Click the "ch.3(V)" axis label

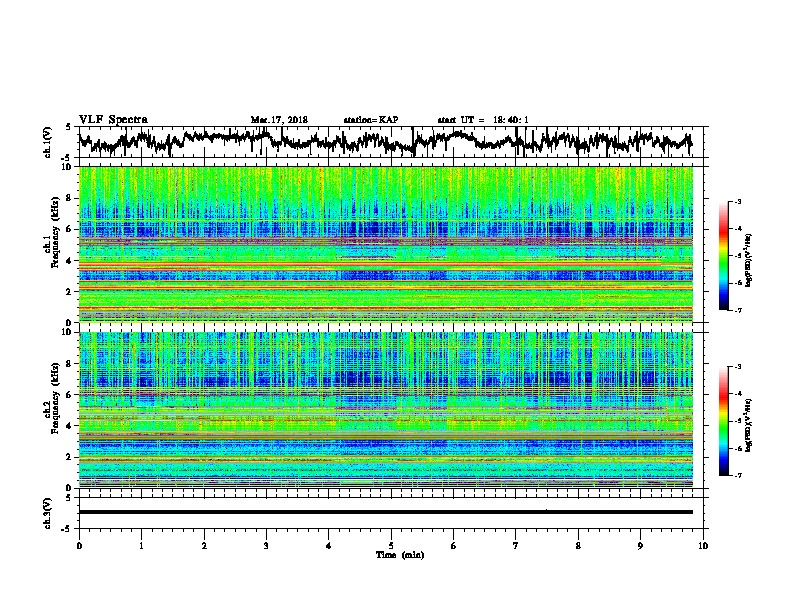[x=48, y=513]
